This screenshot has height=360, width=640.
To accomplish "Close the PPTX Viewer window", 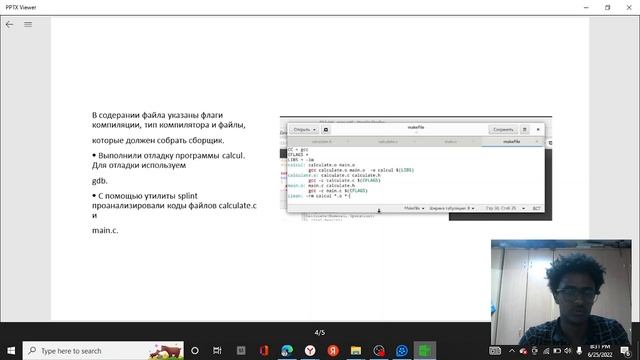I will 629,7.
